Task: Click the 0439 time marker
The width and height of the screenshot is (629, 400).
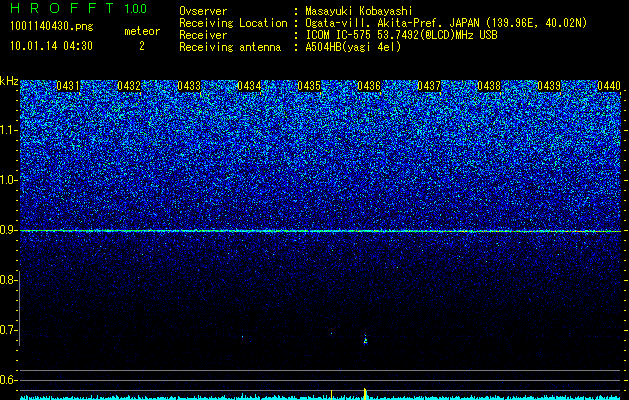Action: coord(549,86)
